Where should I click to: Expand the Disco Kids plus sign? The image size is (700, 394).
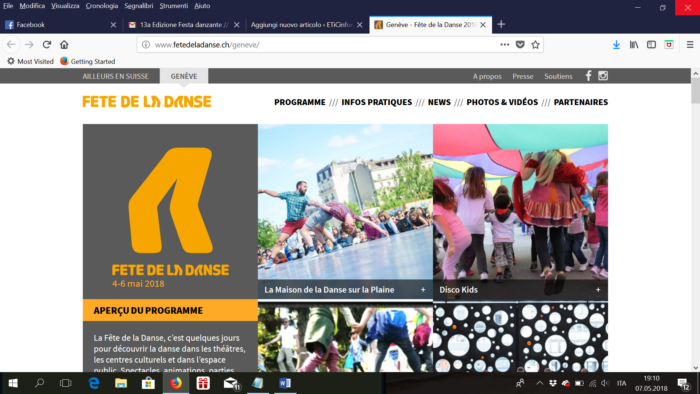(x=598, y=290)
